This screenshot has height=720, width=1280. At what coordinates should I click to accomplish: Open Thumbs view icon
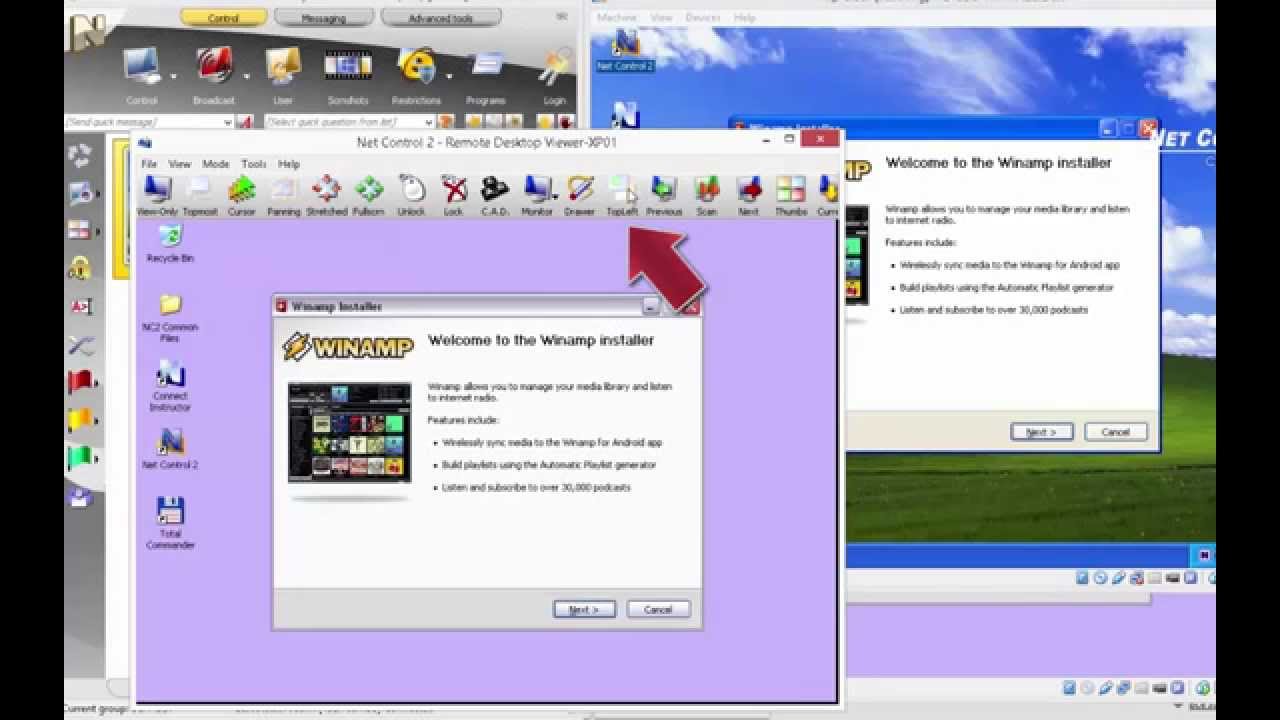point(791,195)
